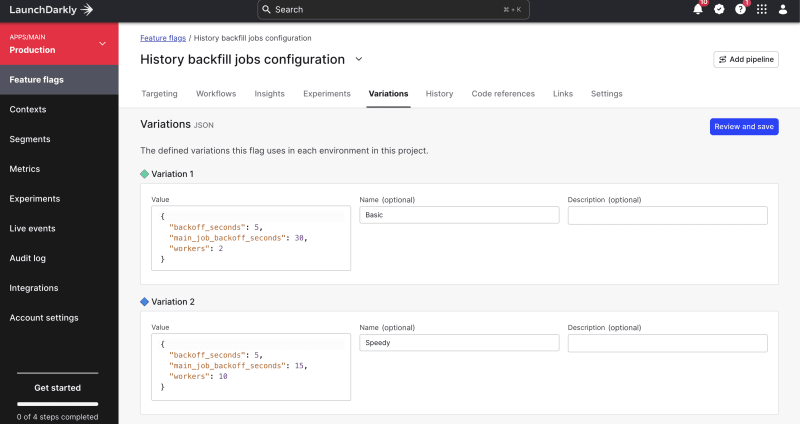This screenshot has height=424, width=800.
Task: Click the "main_job_backoff_seconds": 30 line
Action: click(238, 238)
